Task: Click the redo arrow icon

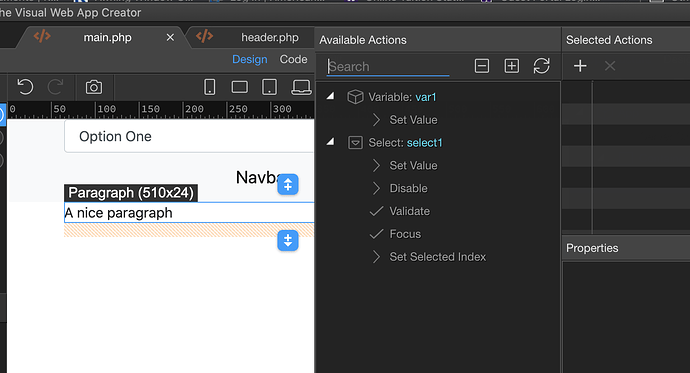Action: point(55,87)
